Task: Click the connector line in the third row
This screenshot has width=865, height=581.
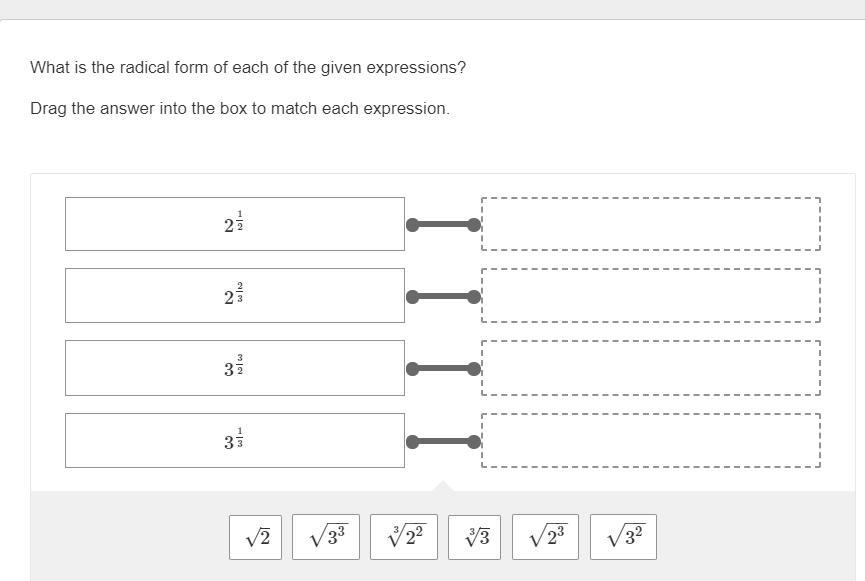Action: [443, 369]
